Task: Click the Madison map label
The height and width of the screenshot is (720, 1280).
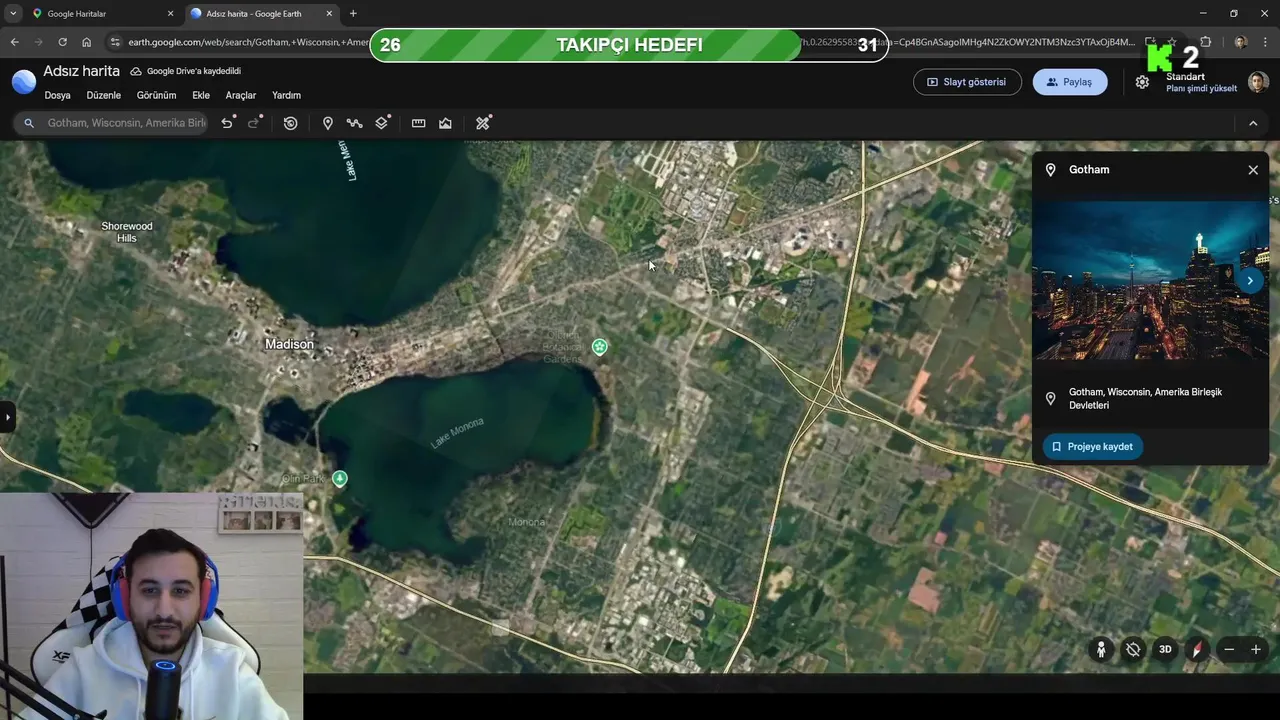Action: pos(289,344)
